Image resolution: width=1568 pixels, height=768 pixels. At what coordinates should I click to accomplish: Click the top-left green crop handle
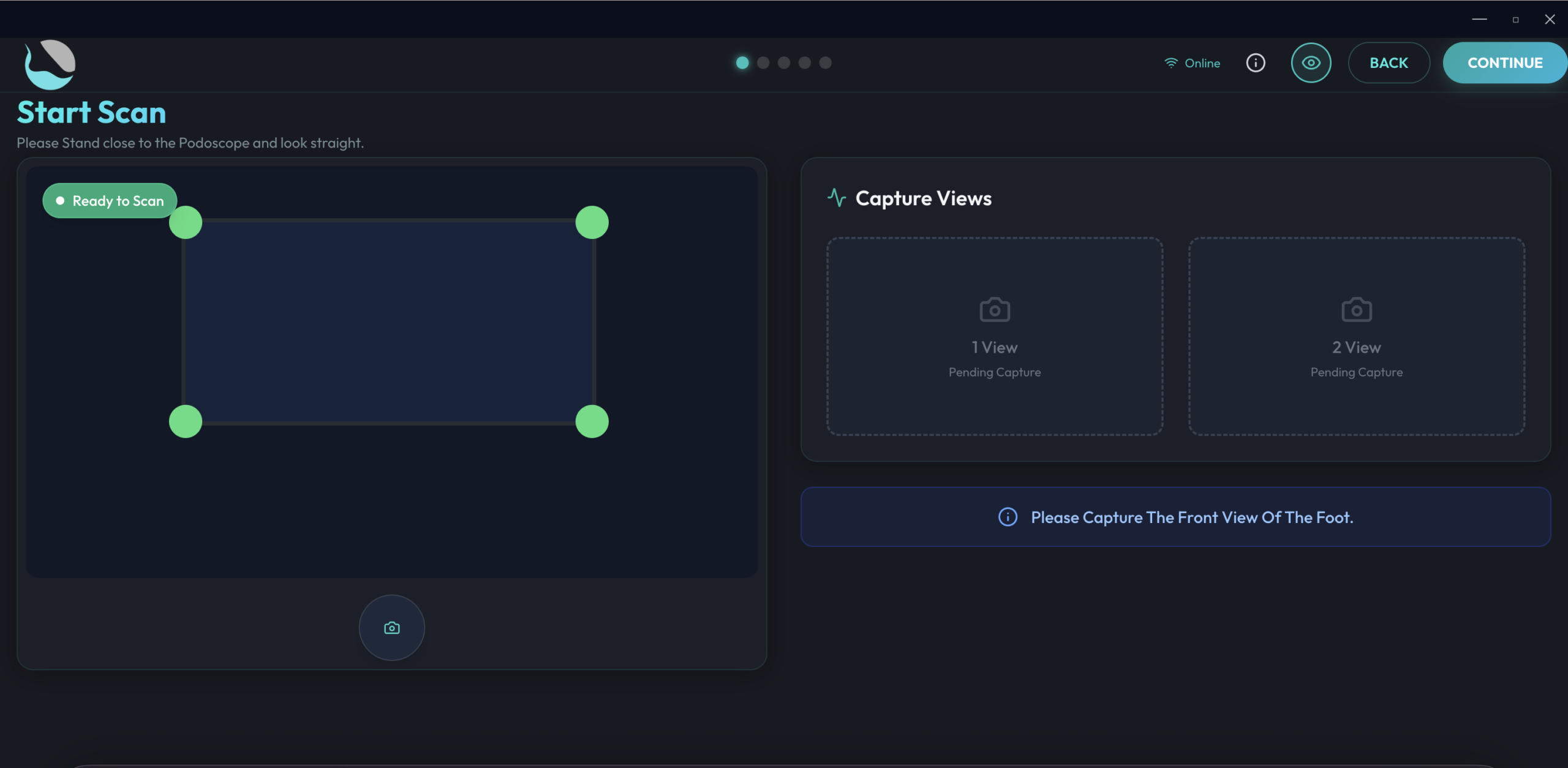point(186,222)
